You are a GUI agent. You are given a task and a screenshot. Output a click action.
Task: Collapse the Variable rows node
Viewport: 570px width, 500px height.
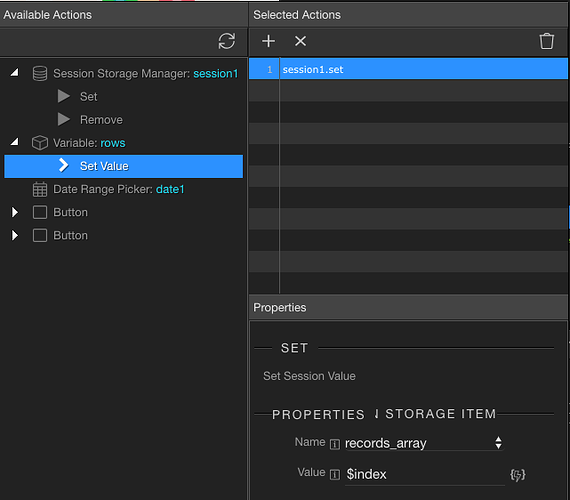tap(15, 142)
